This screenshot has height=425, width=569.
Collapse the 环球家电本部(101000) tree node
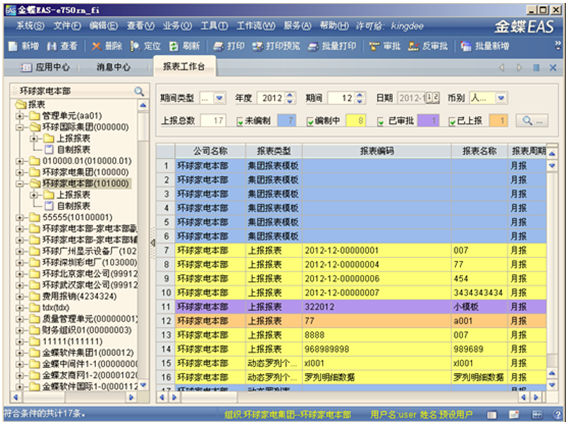pyautogui.click(x=20, y=184)
